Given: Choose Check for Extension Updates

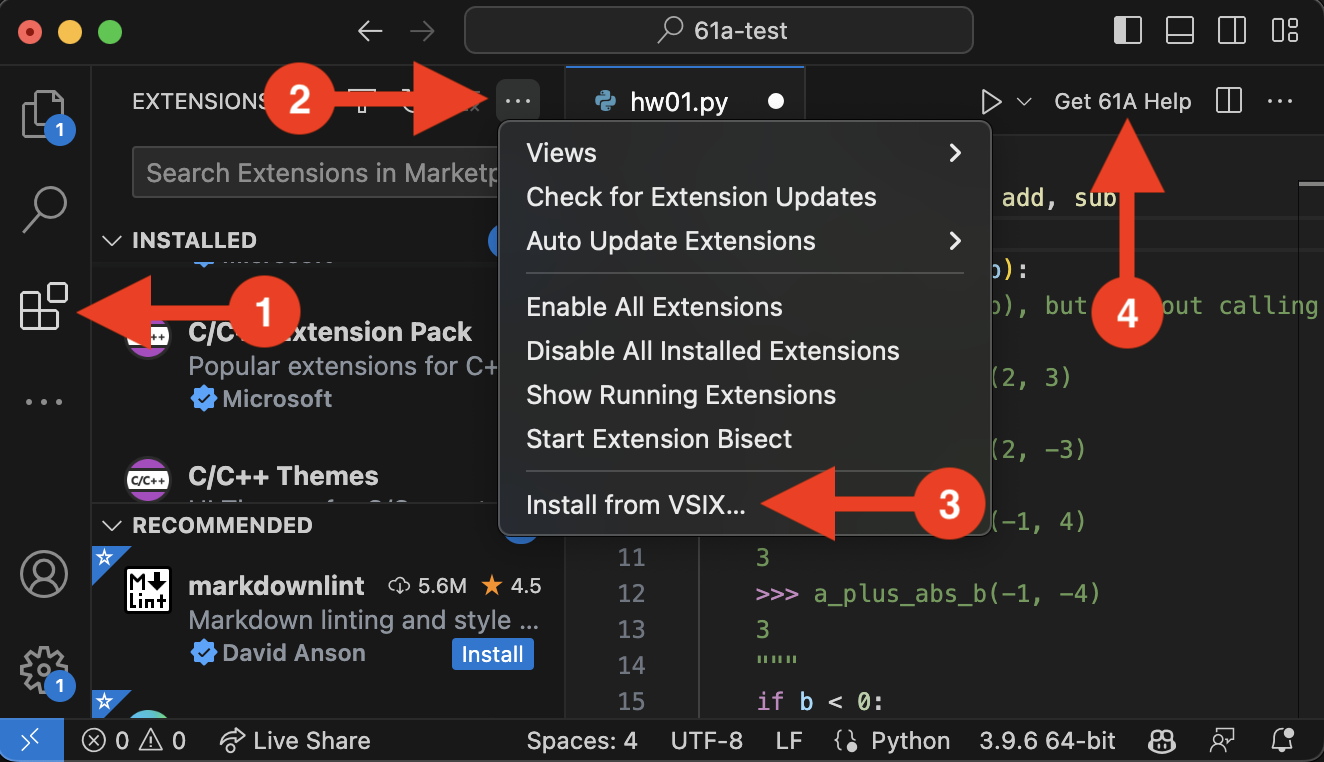Looking at the screenshot, I should (x=701, y=197).
